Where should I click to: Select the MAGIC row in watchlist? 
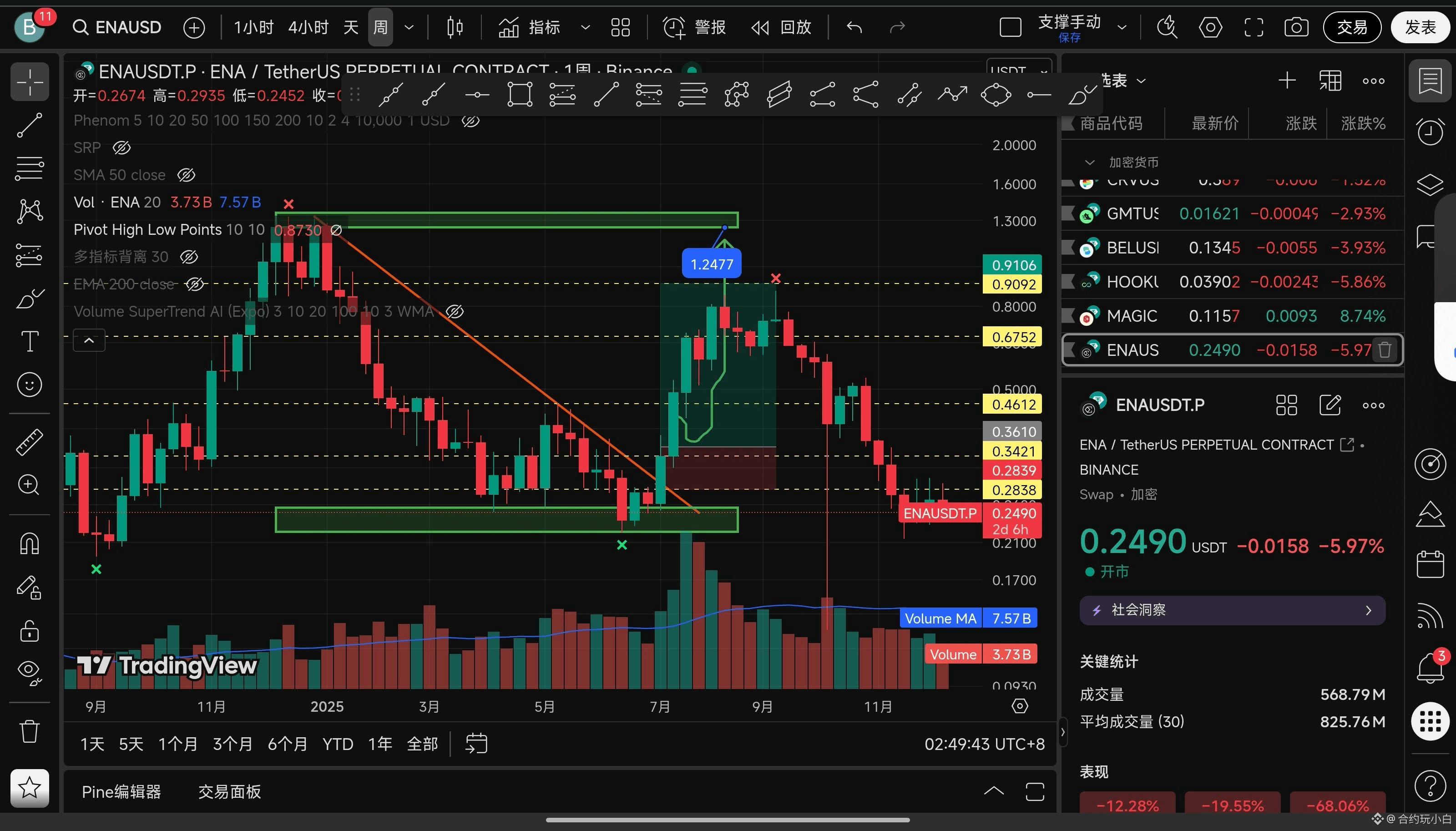(x=1232, y=316)
